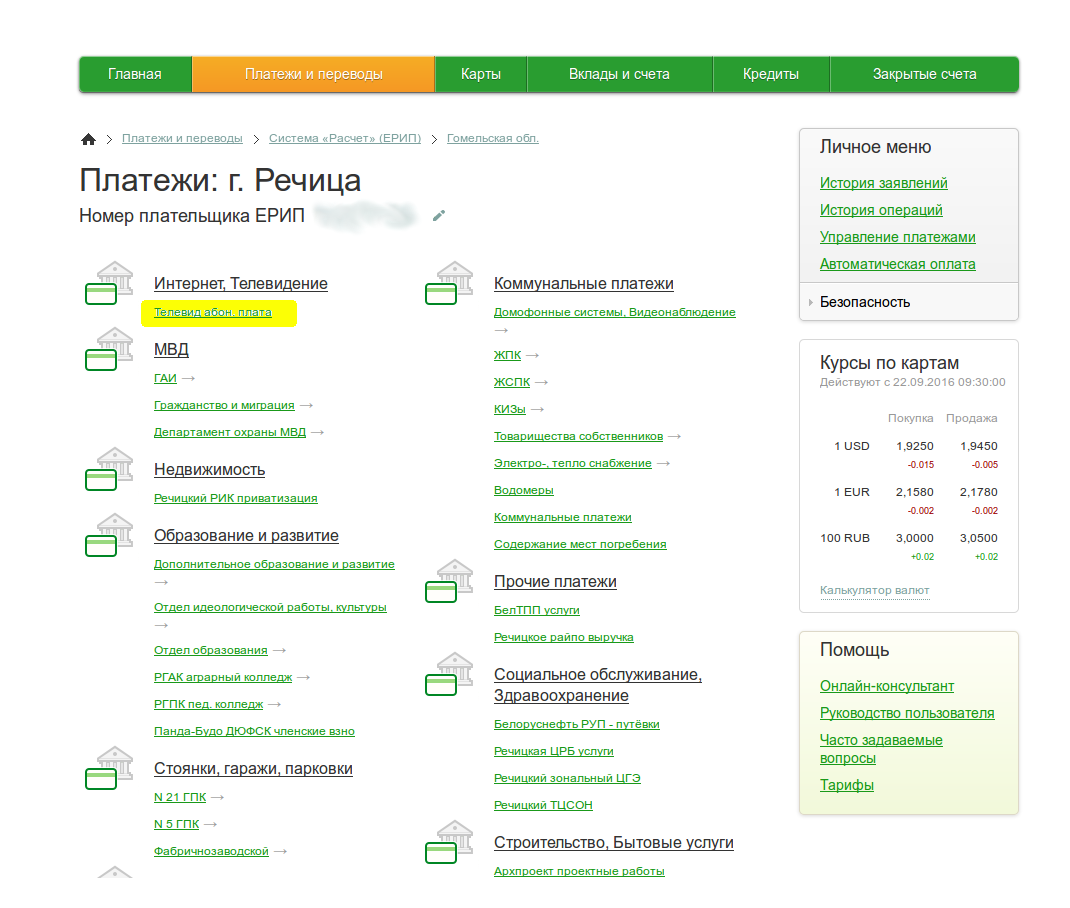Open the КИЗы link
Image resolution: width=1070 pixels, height=908 pixels.
510,409
